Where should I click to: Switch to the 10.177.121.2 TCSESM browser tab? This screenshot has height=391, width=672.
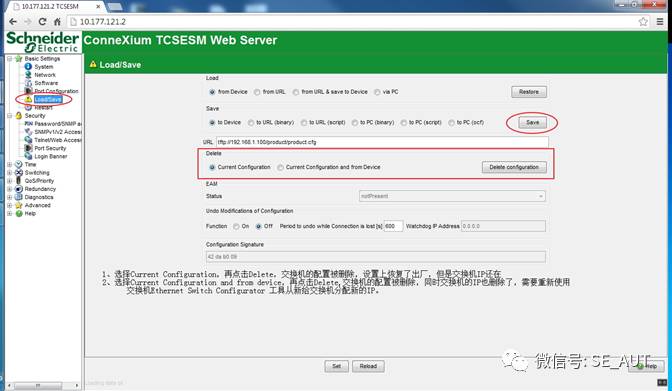coord(56,6)
